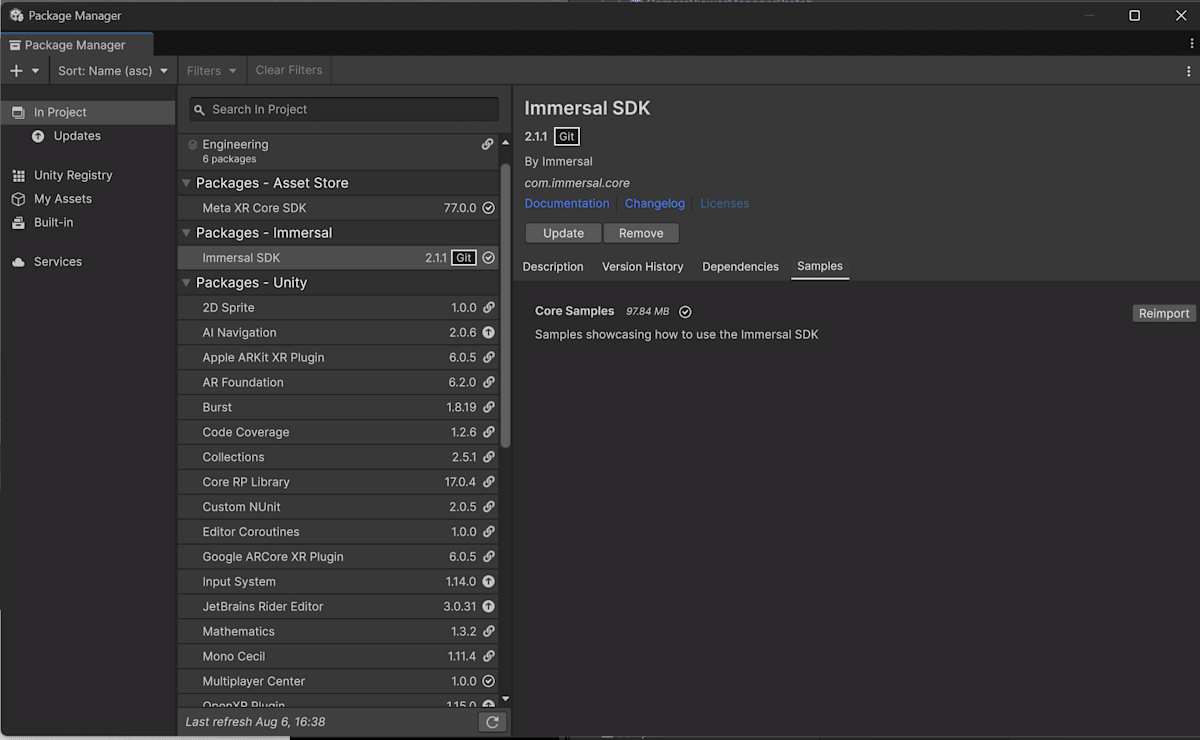The width and height of the screenshot is (1200, 740).
Task: Open Documentation link for Immersal SDK
Action: click(567, 203)
